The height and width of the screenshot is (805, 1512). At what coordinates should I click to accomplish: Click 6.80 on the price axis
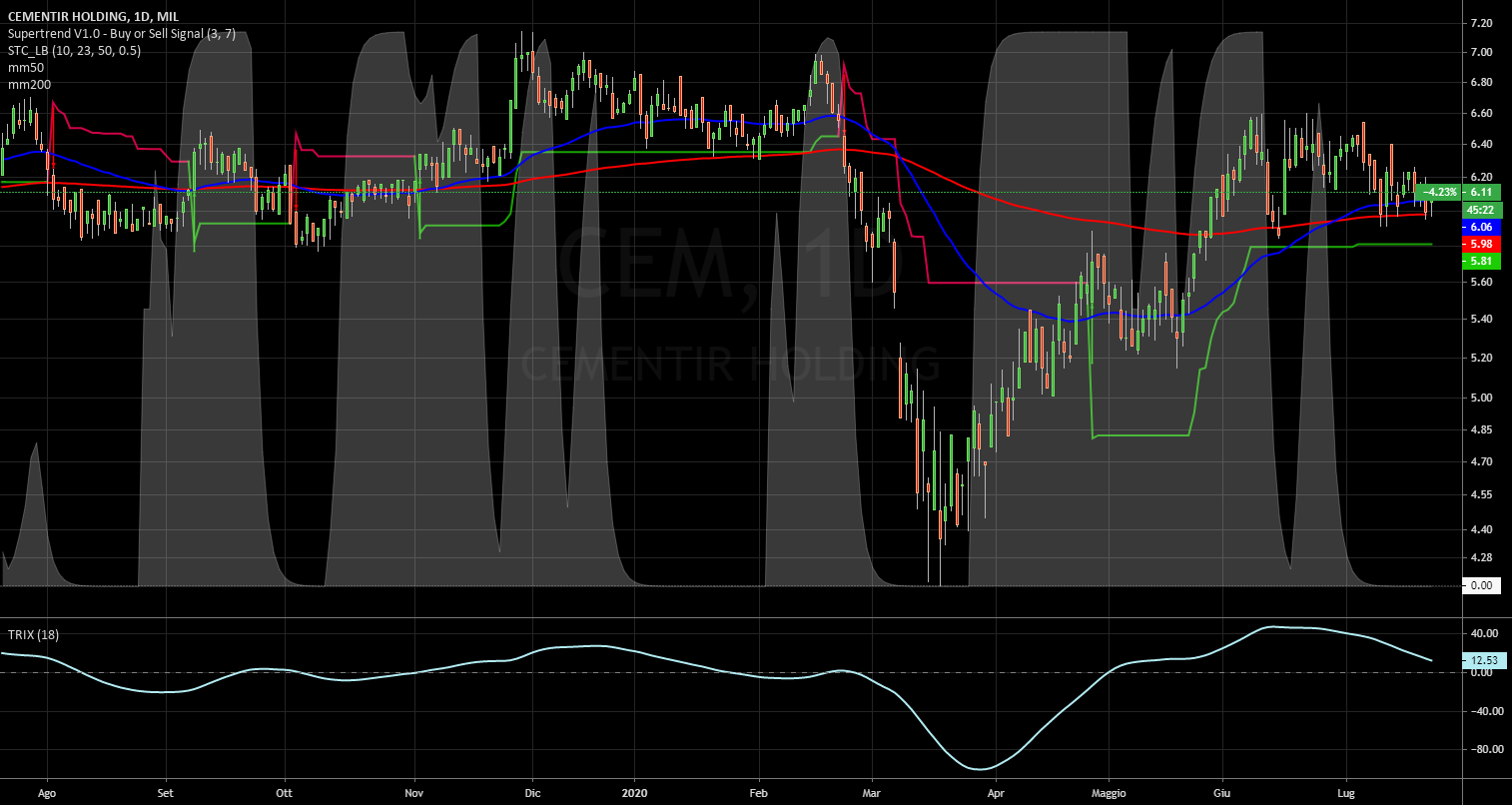pyautogui.click(x=1482, y=82)
